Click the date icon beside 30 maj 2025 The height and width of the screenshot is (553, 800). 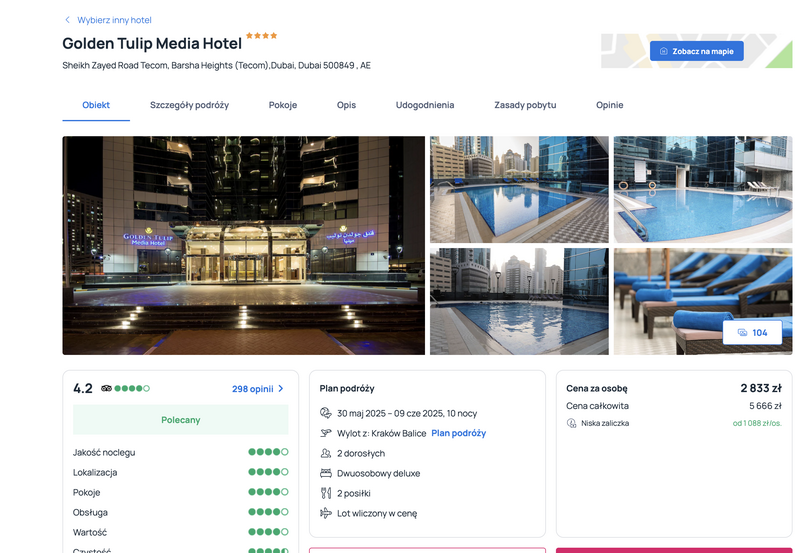click(326, 413)
